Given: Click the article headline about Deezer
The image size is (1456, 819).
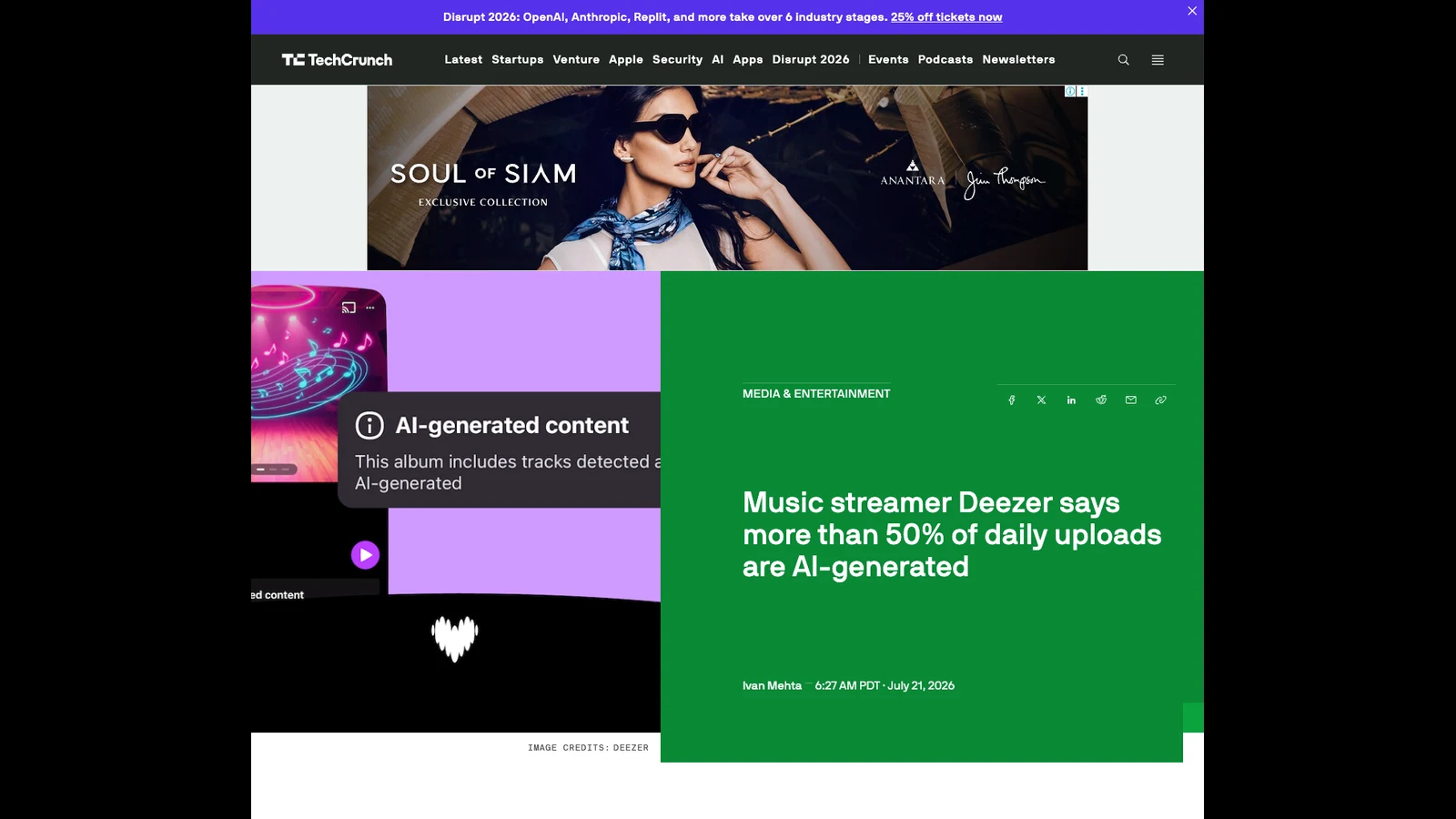Looking at the screenshot, I should coord(952,535).
